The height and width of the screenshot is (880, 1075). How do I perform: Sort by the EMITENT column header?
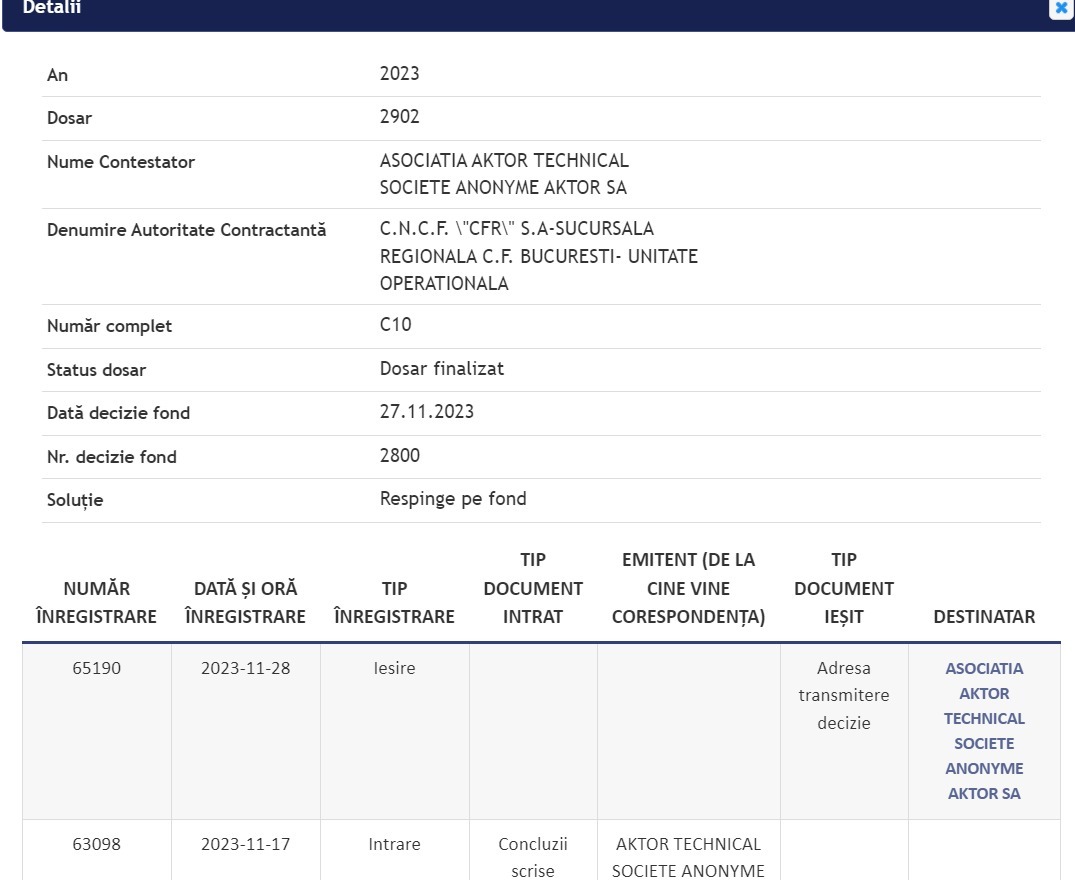click(688, 588)
